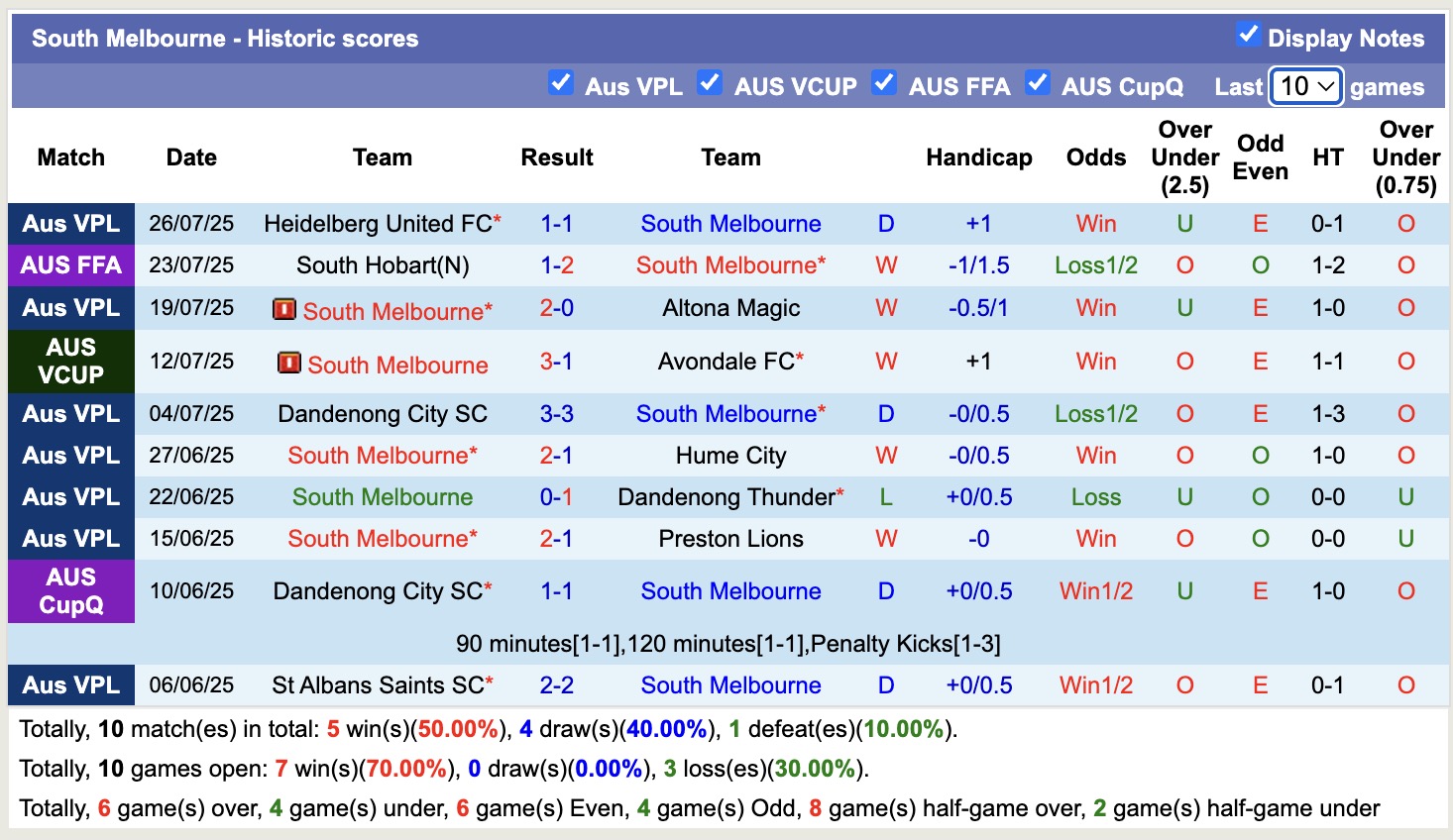The image size is (1453, 840).
Task: Click the South Melbourne link in the St Albans row
Action: (x=730, y=684)
